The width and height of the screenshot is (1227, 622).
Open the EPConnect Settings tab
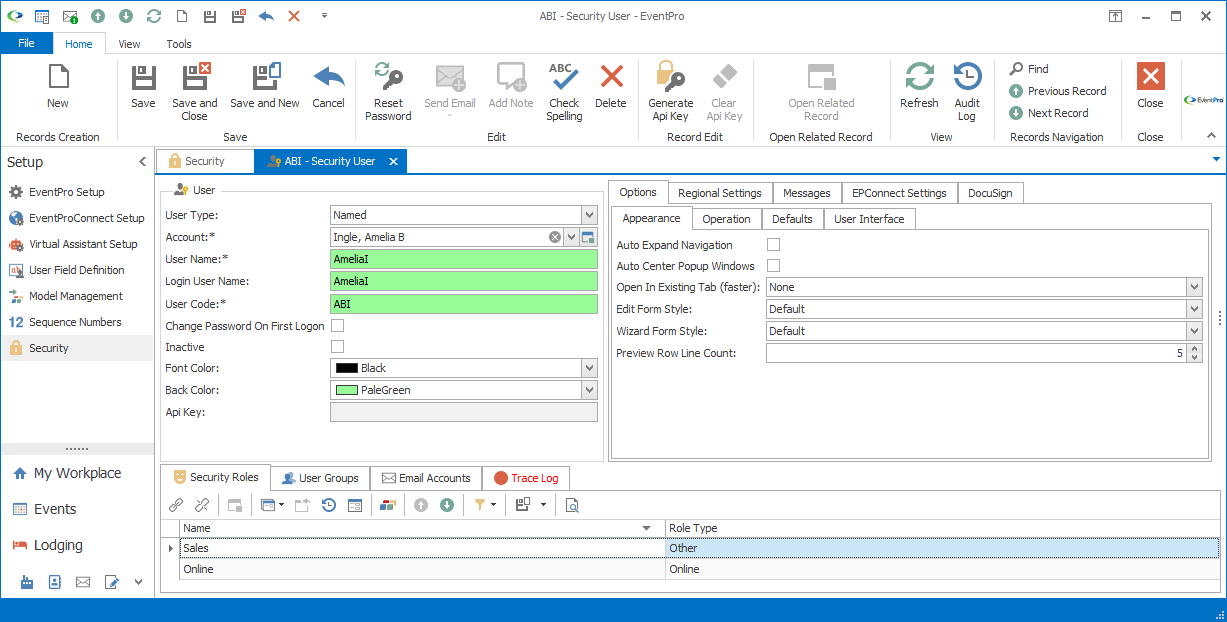coord(899,193)
